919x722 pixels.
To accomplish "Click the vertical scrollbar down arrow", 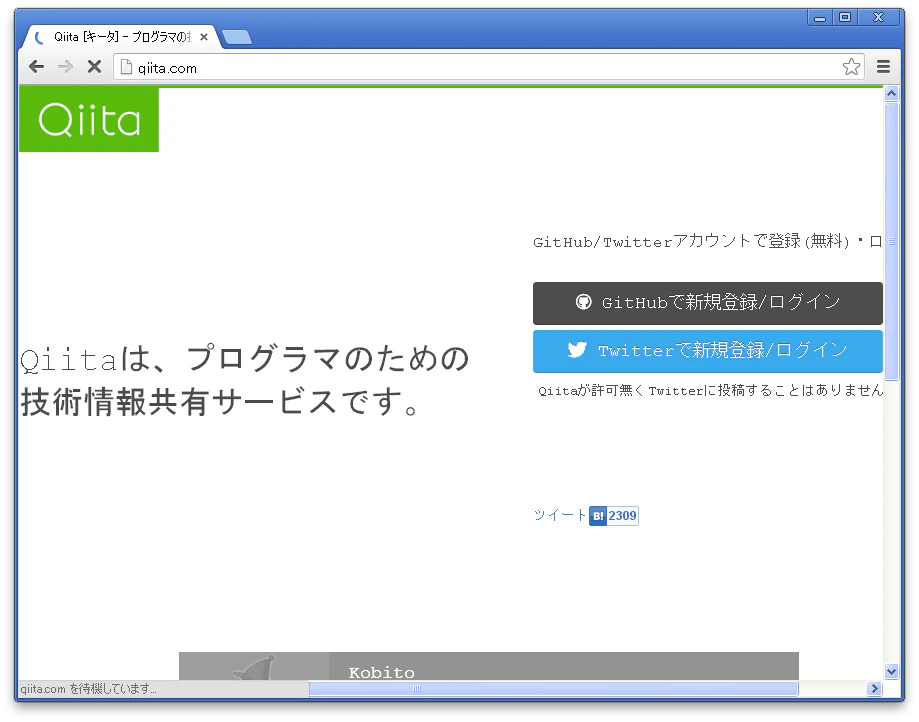I will pos(891,672).
